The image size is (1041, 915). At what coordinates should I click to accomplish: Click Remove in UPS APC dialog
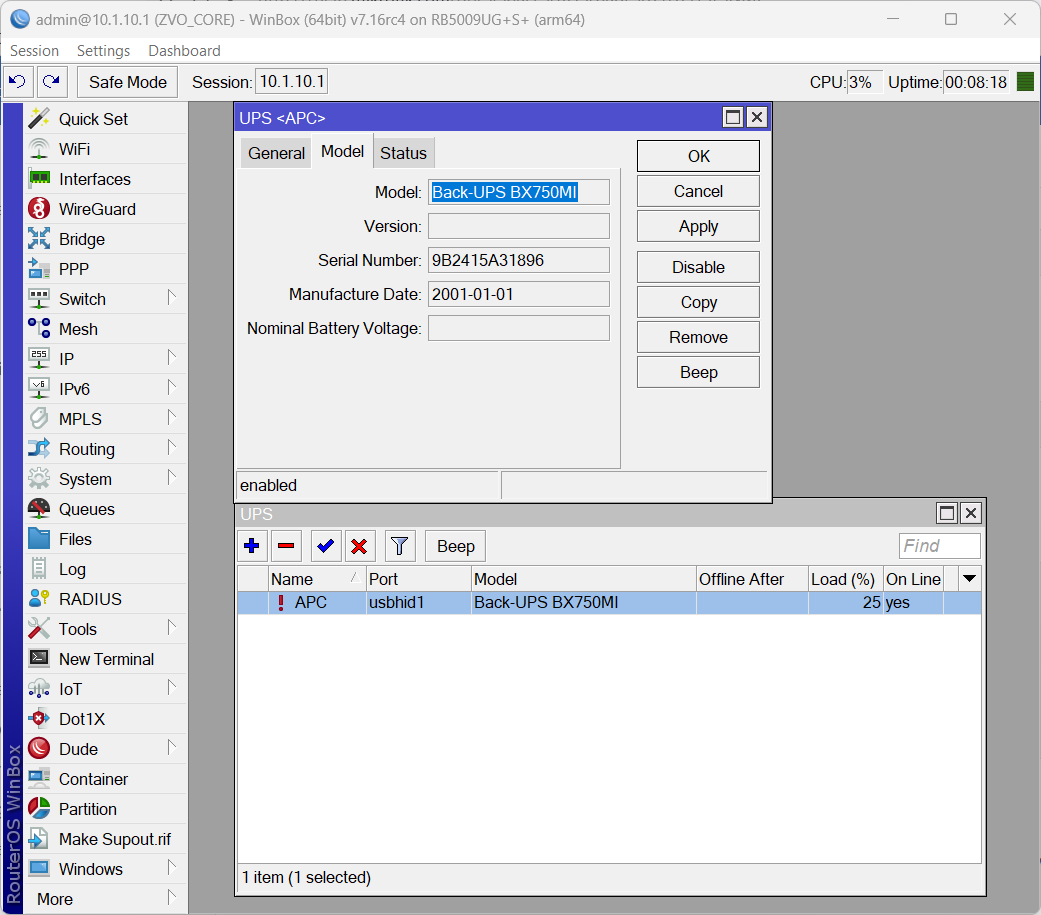point(698,337)
